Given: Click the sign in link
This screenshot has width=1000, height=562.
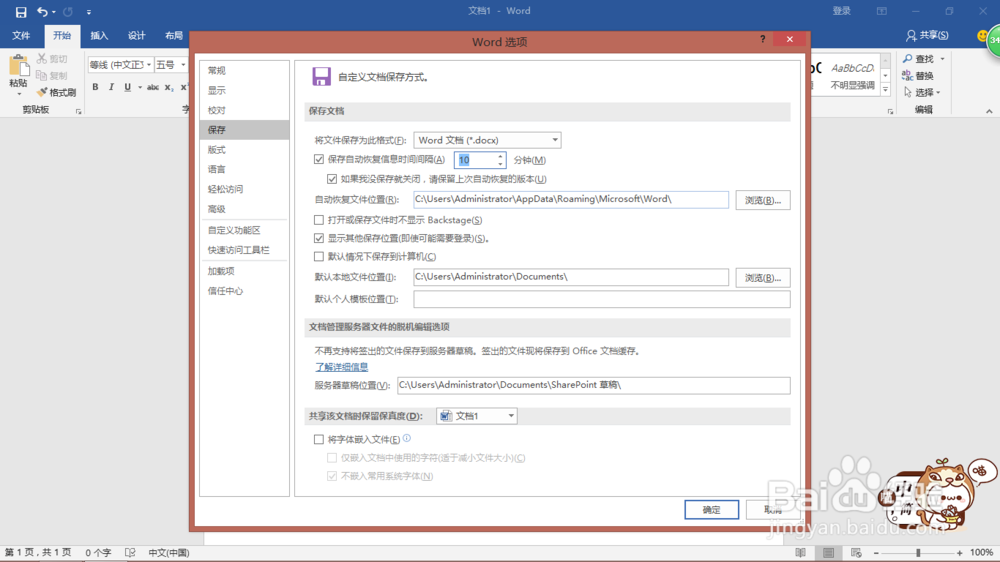Looking at the screenshot, I should pyautogui.click(x=842, y=11).
